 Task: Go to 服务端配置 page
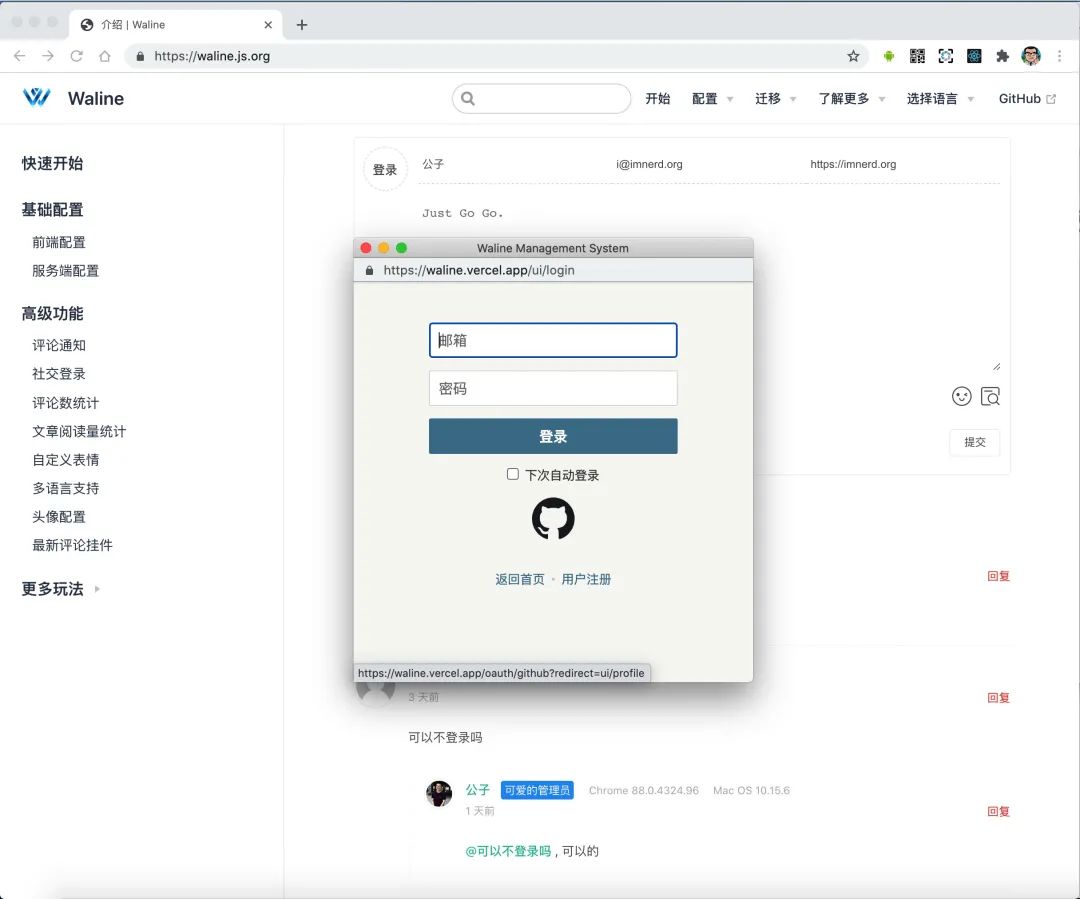(65, 271)
